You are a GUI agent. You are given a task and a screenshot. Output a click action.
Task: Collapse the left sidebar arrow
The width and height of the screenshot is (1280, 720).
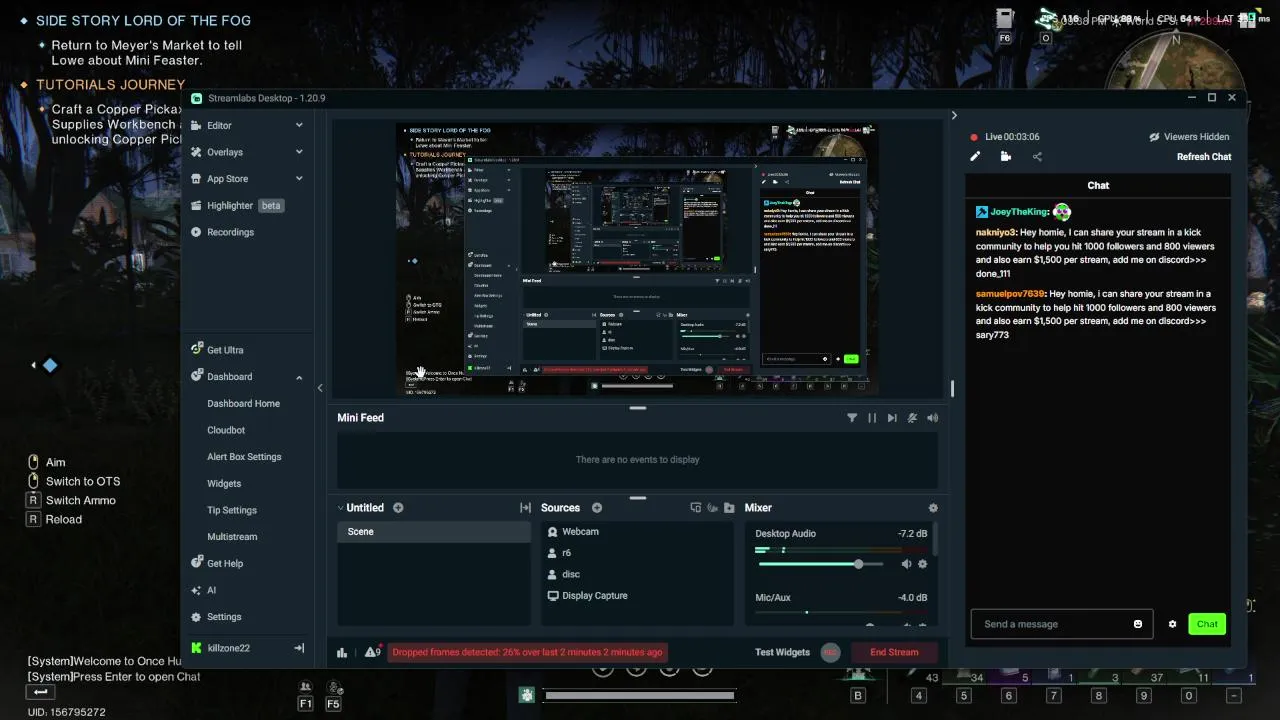[x=320, y=388]
